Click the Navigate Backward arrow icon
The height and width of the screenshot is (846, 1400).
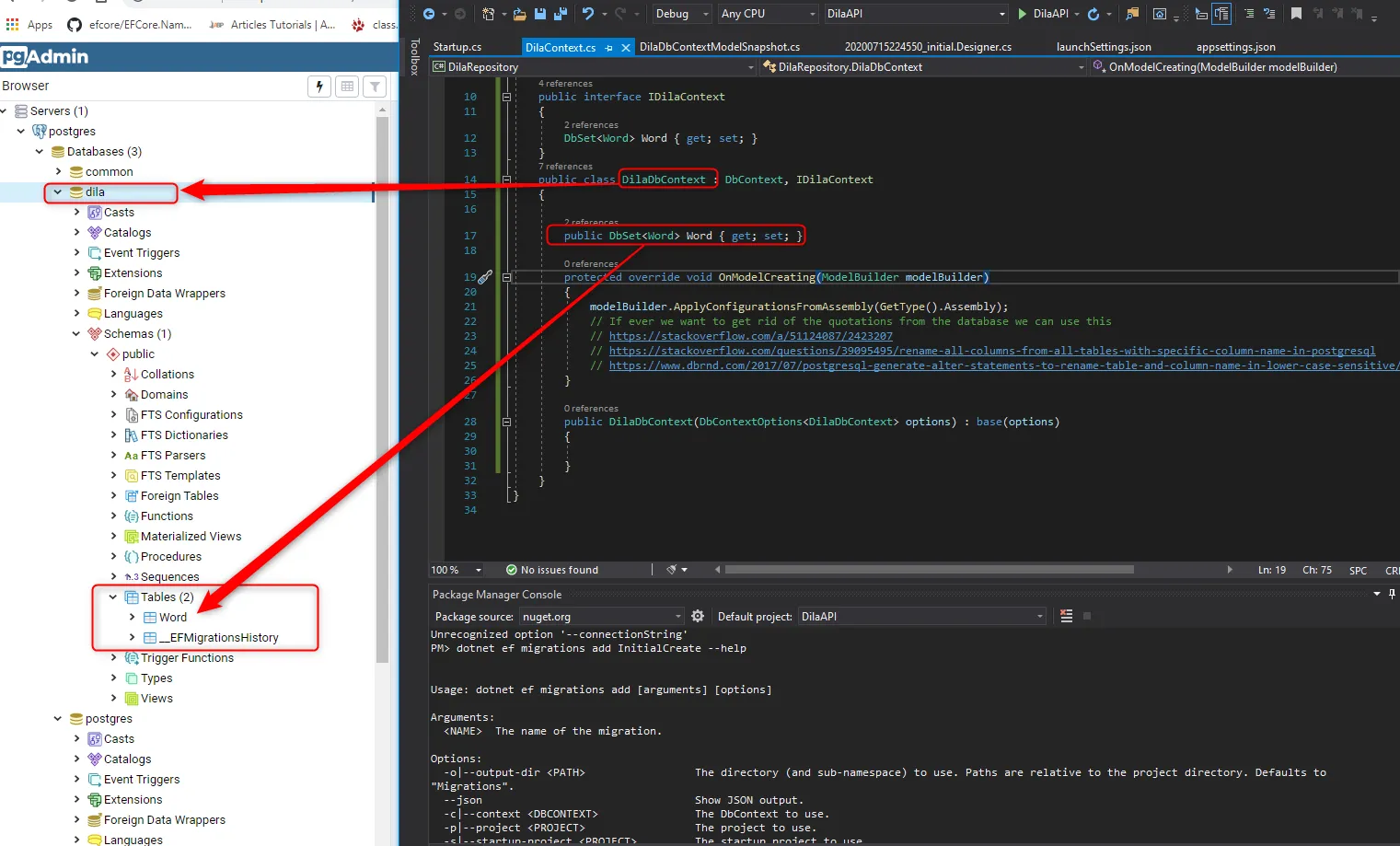429,14
